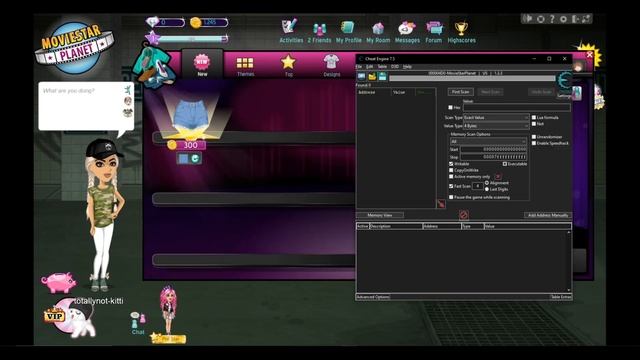Click the VIP badge icon

pos(54,315)
